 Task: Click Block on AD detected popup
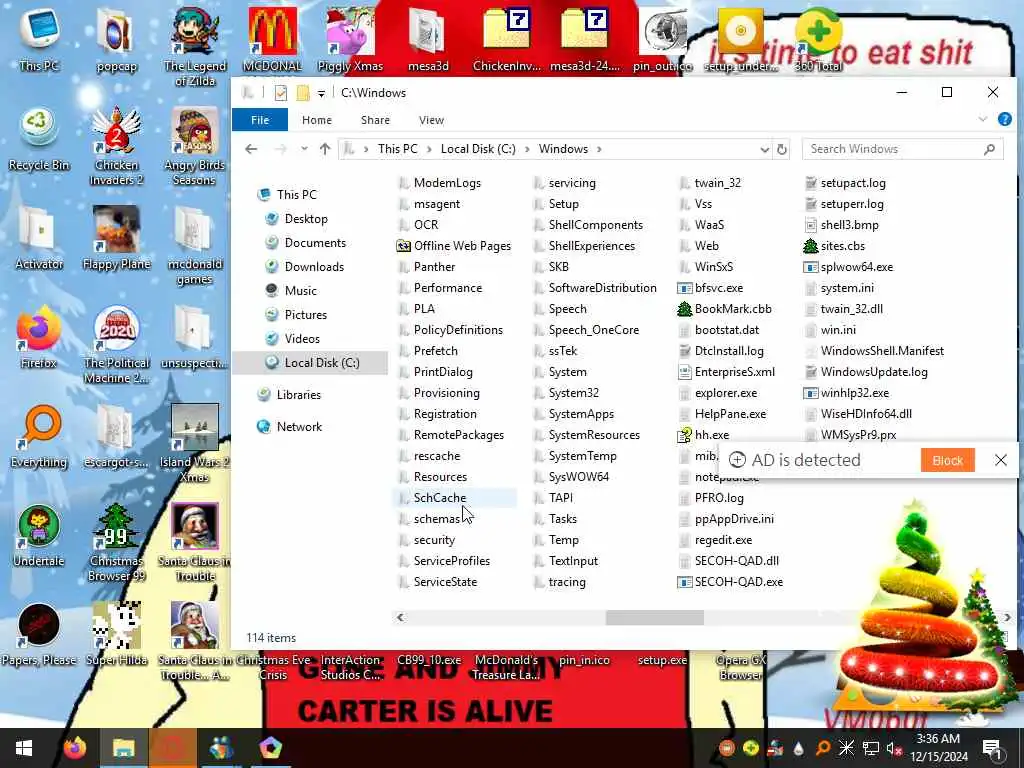pyautogui.click(x=948, y=460)
